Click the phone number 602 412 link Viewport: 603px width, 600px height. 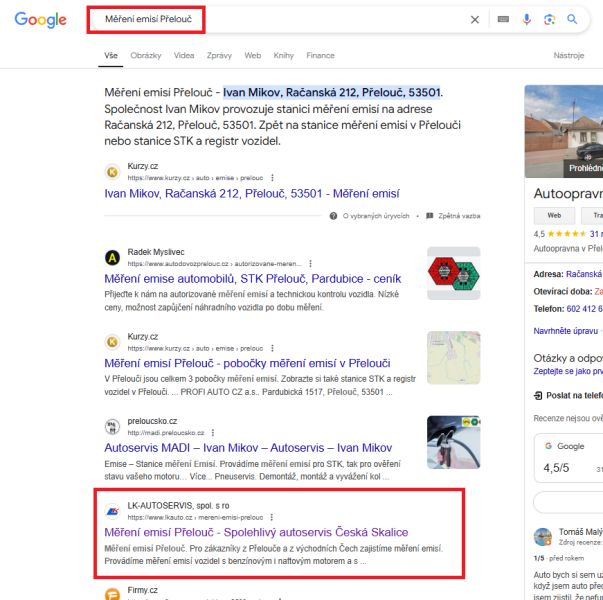pyautogui.click(x=585, y=309)
